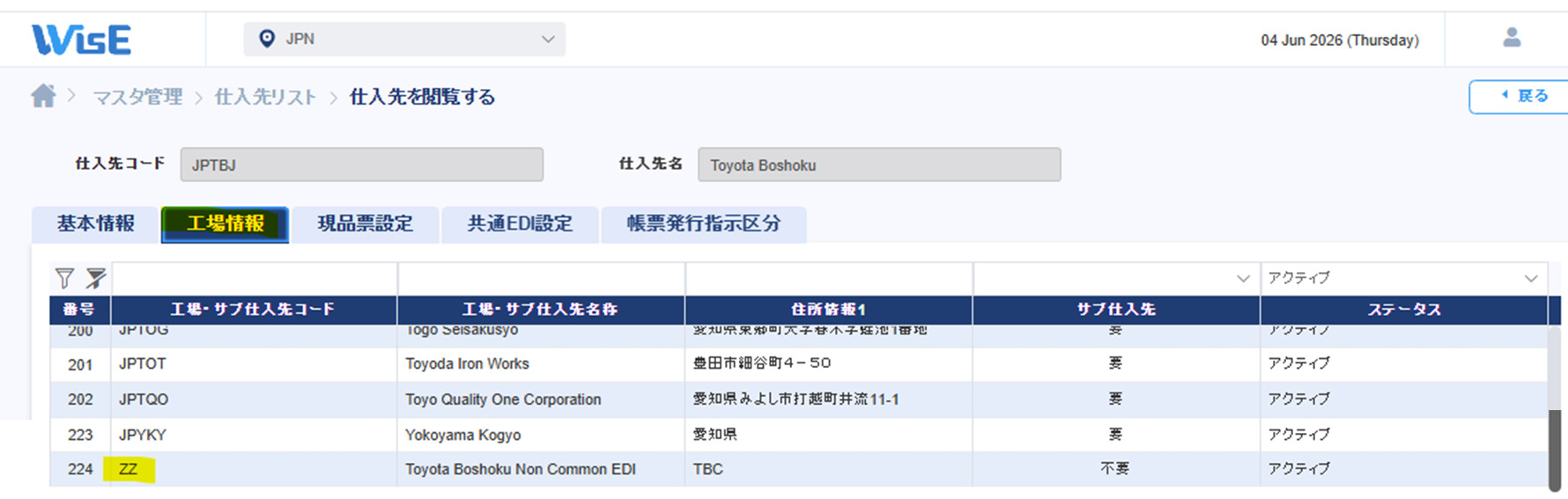Switch to the 現品票設定 tab
The height and width of the screenshot is (499, 1568).
(x=365, y=224)
